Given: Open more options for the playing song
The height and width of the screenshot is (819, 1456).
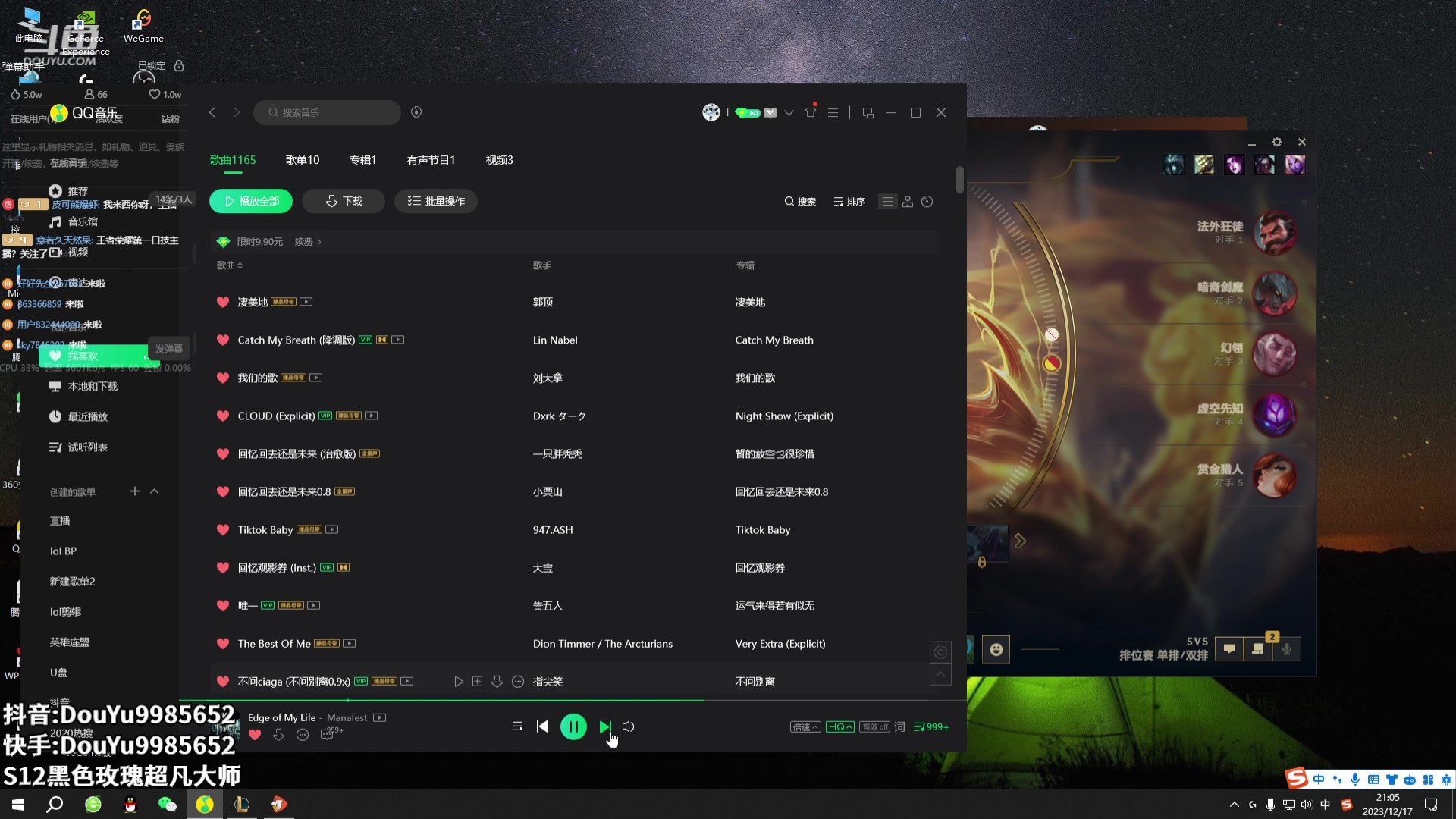Looking at the screenshot, I should (303, 734).
